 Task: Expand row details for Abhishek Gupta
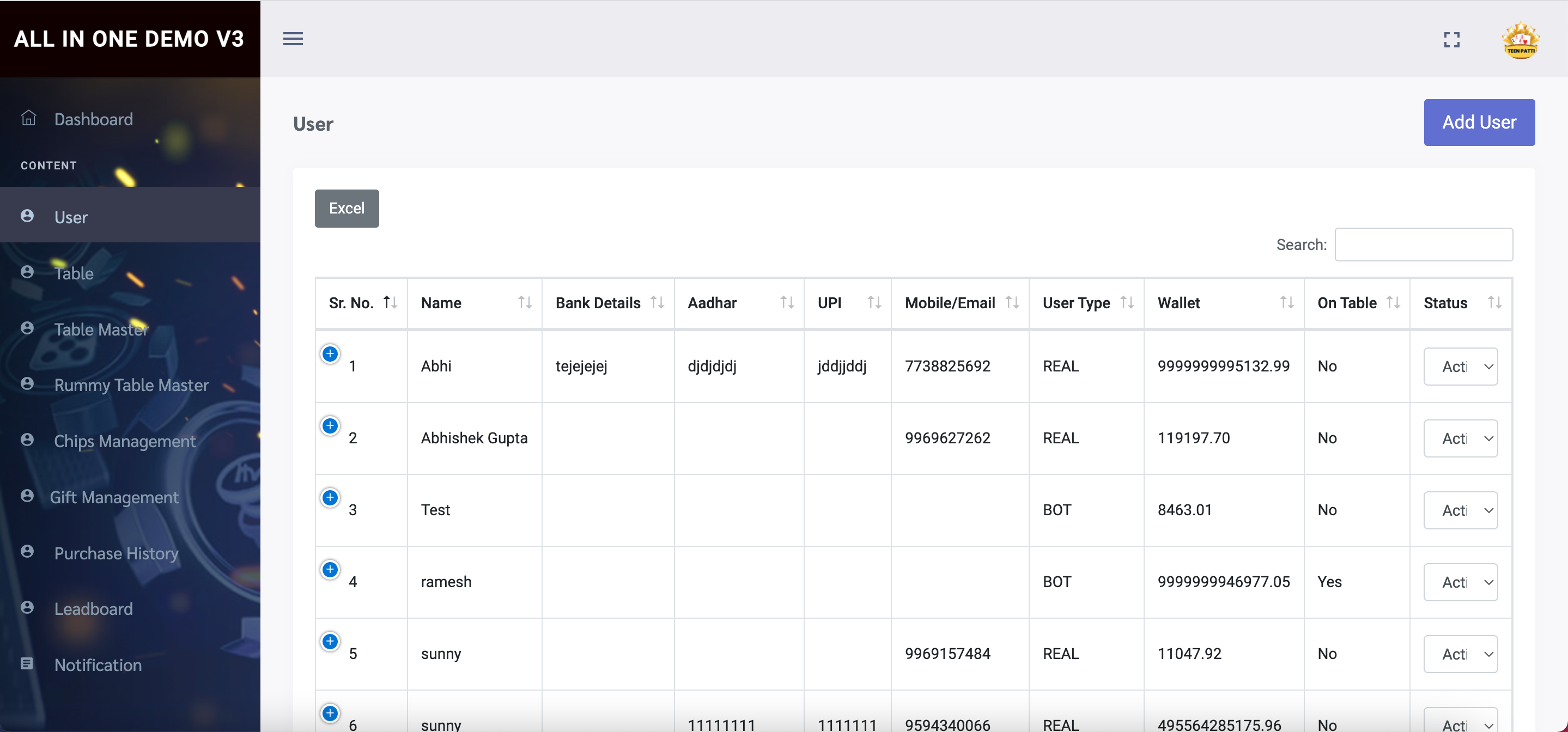point(330,425)
